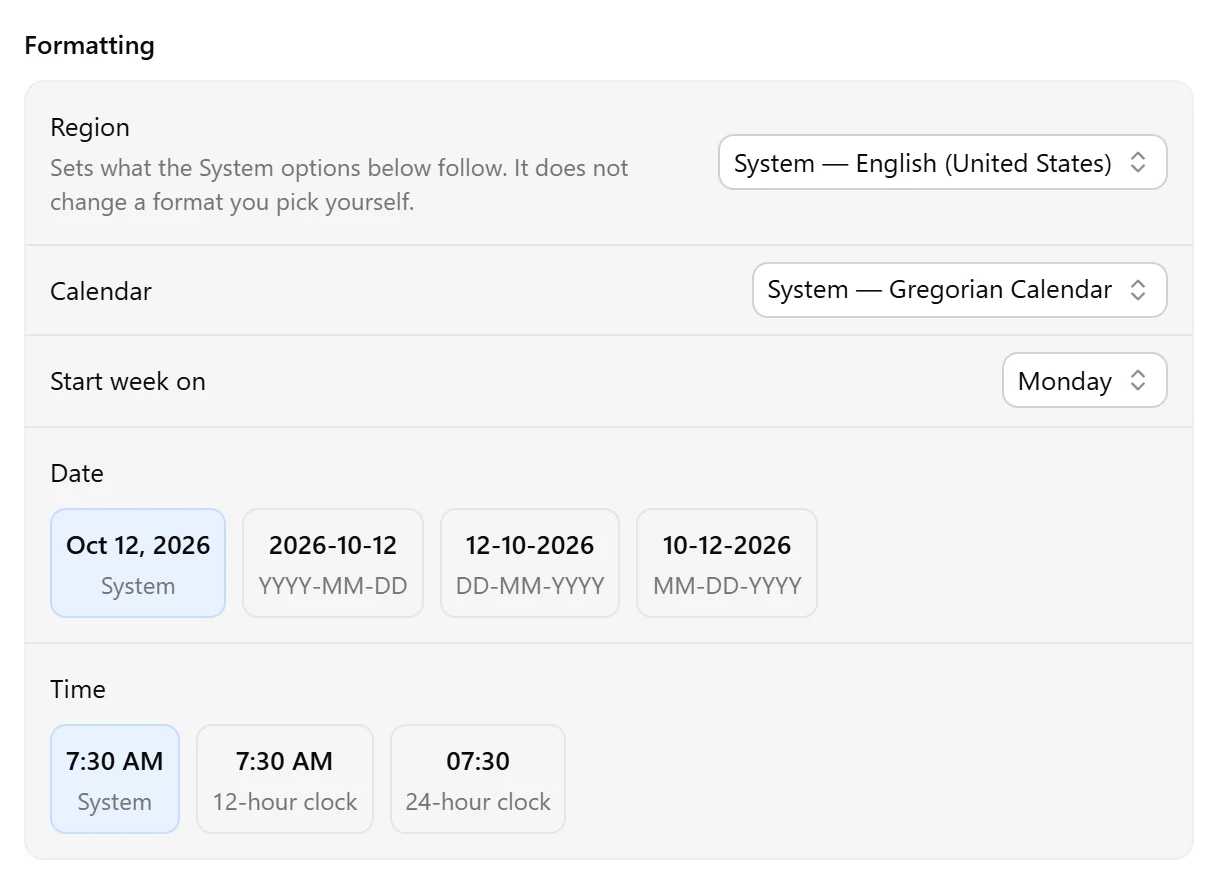Click the Formatting section heading
The width and height of the screenshot is (1218, 884).
coord(89,46)
